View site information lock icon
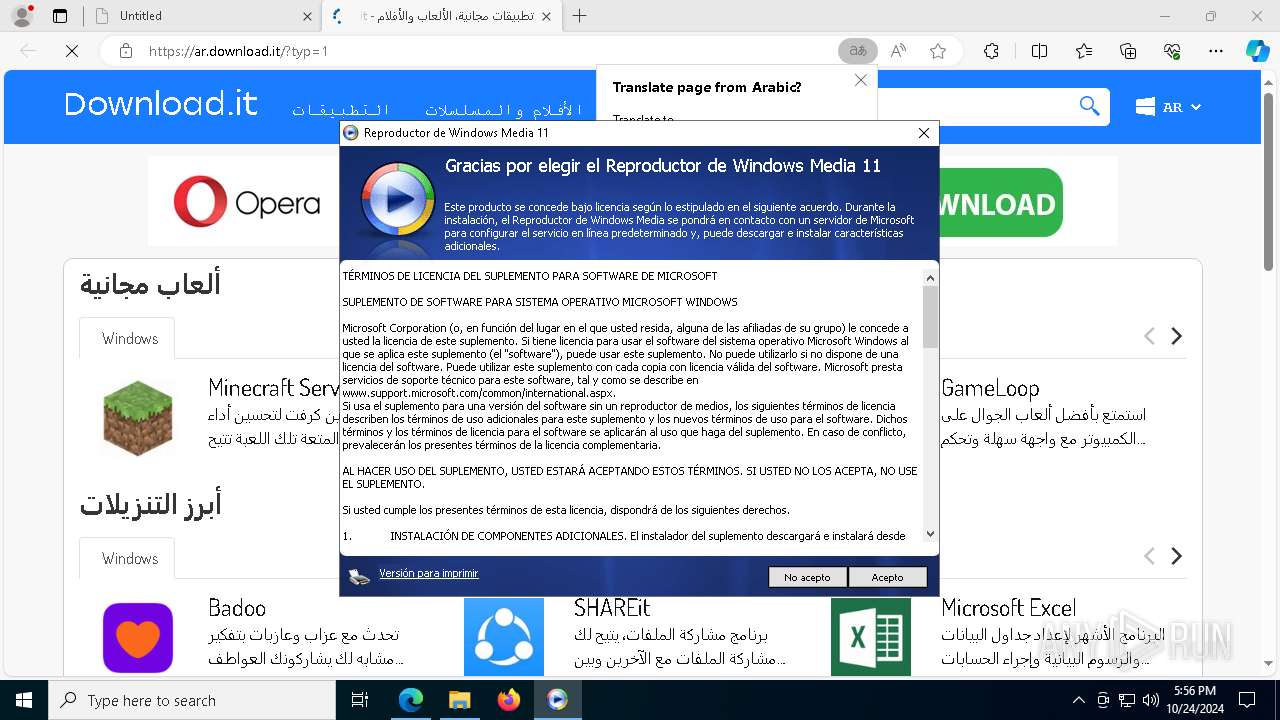The height and width of the screenshot is (720, 1280). [125, 51]
